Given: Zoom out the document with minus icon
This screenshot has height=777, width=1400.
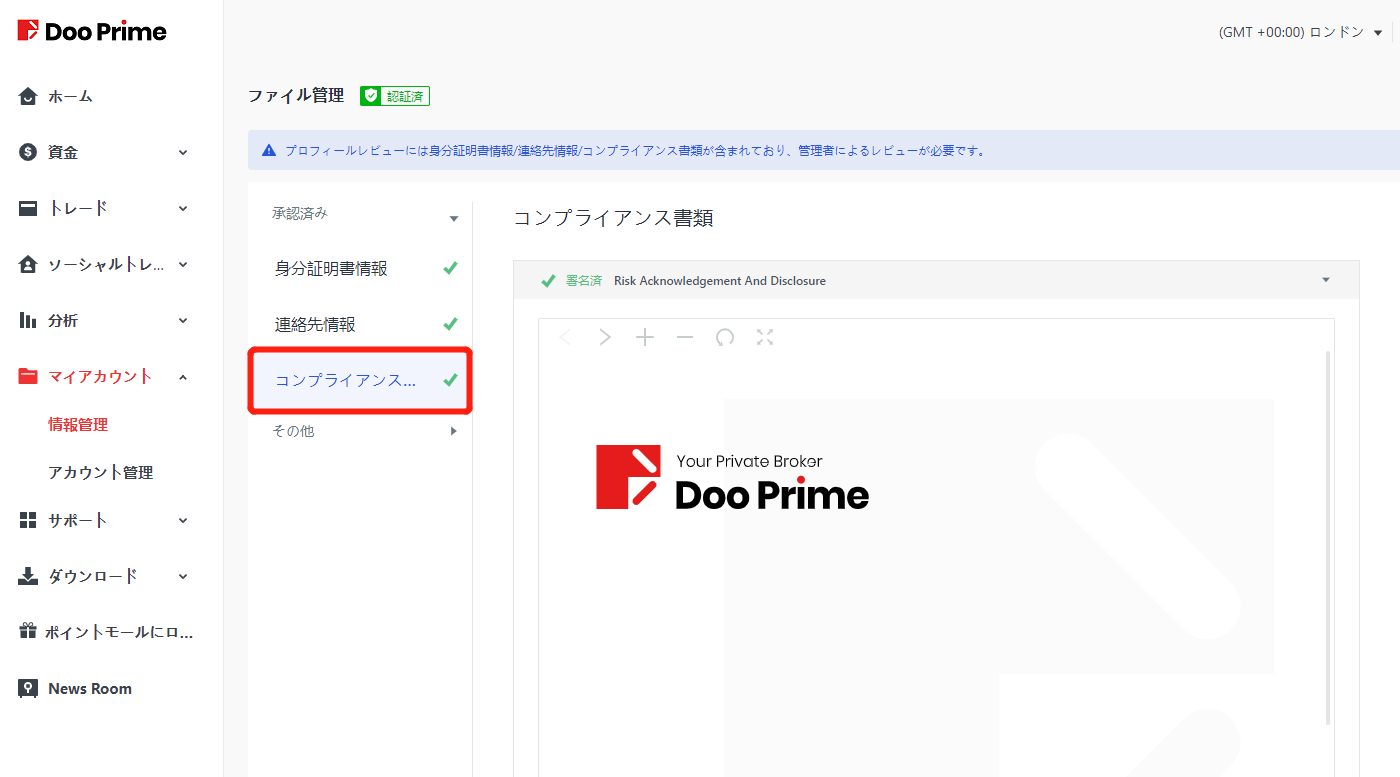Looking at the screenshot, I should click(x=685, y=337).
